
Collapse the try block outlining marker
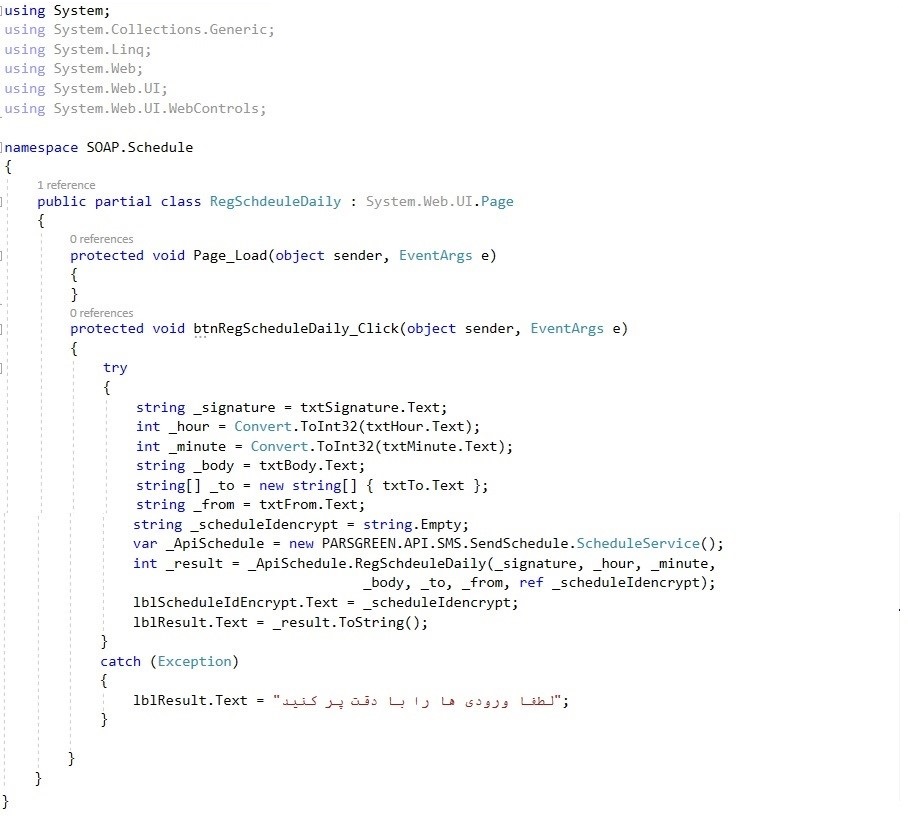click(x=3, y=368)
